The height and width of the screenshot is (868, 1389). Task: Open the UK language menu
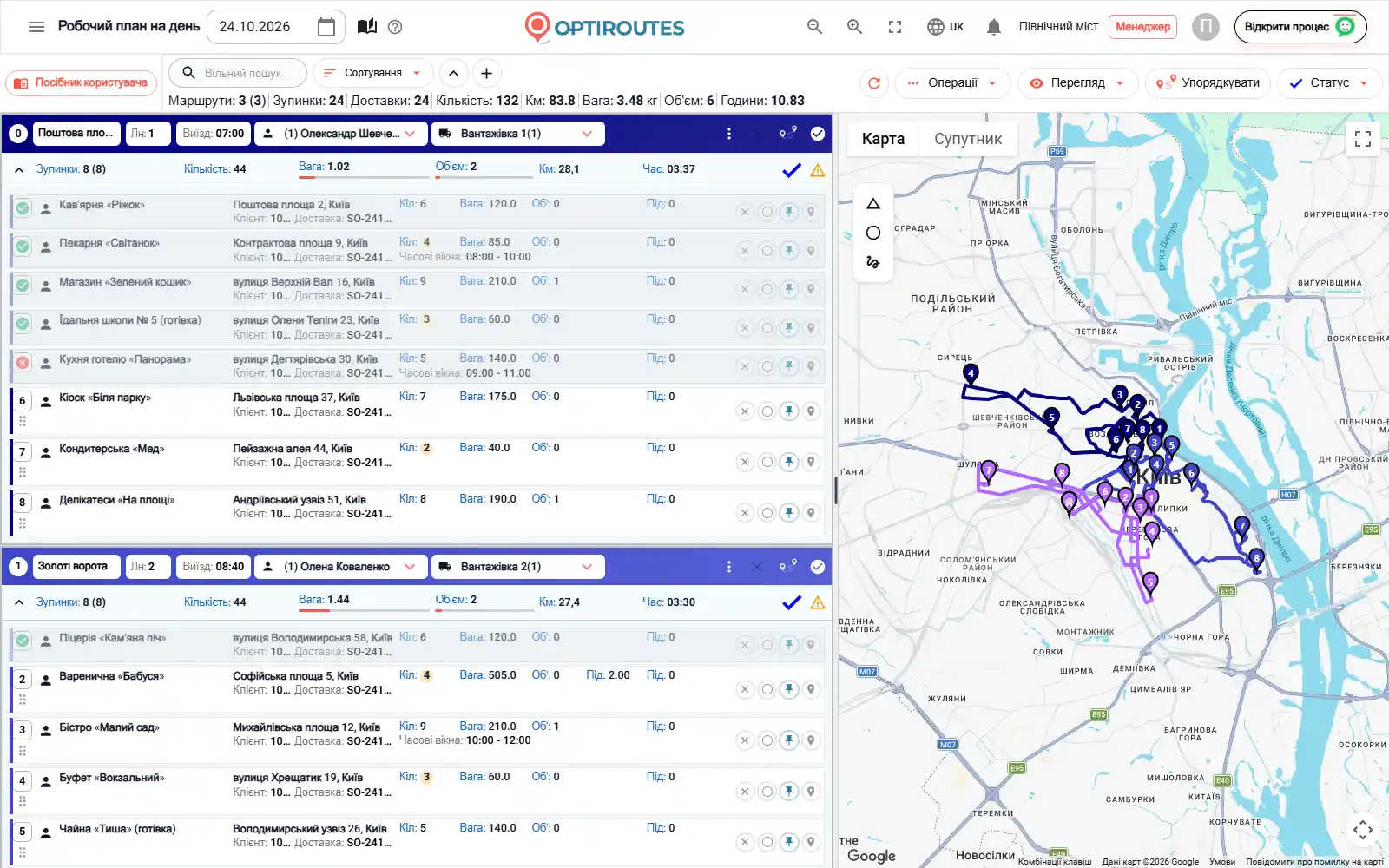pyautogui.click(x=945, y=27)
